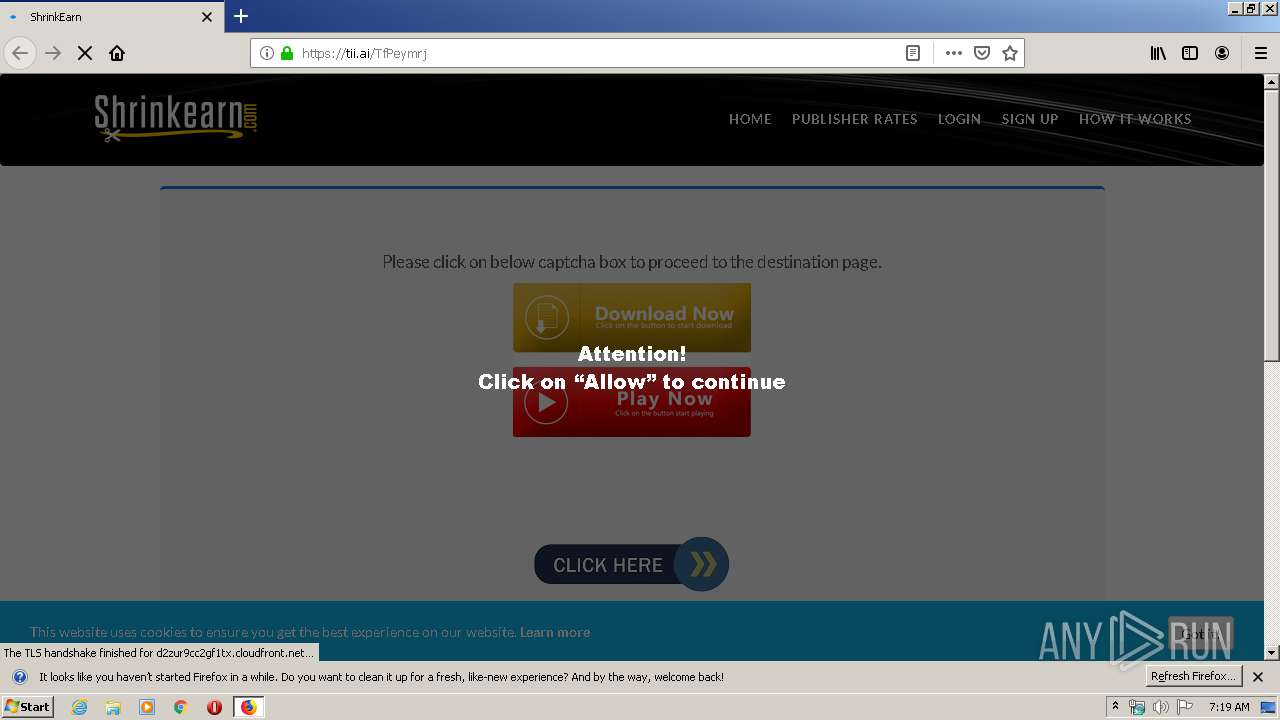Open File Explorer folder taskbar icon

pyautogui.click(x=113, y=707)
